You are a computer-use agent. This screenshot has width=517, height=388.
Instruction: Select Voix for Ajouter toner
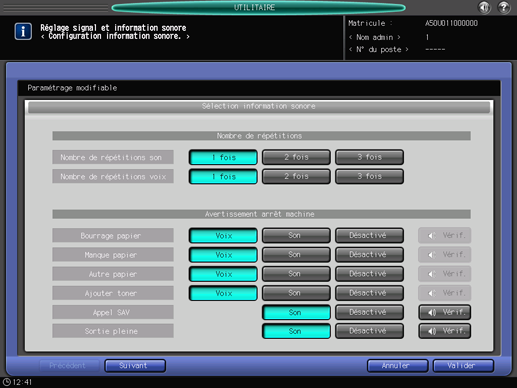(223, 293)
